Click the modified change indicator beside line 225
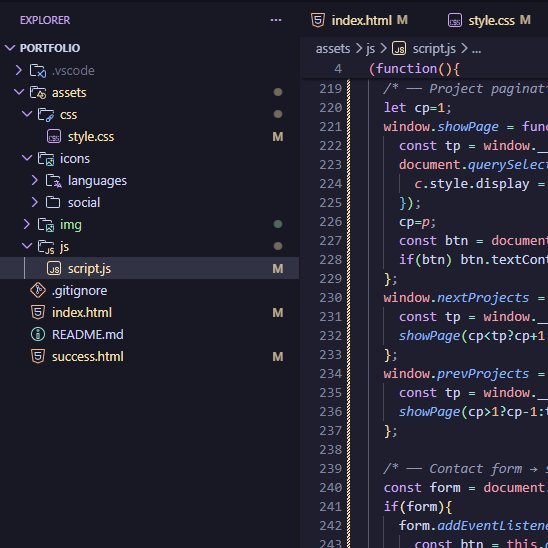The width and height of the screenshot is (548, 548). click(348, 203)
